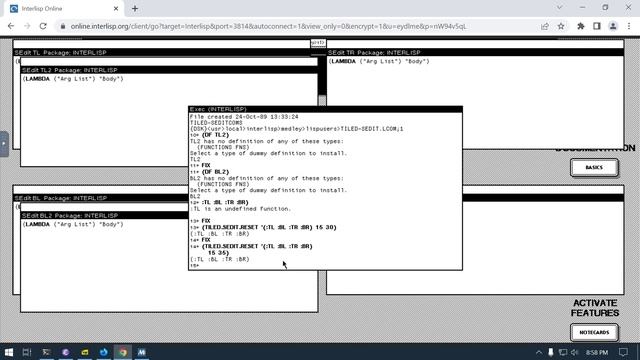Open the terminal app on taskbar
This screenshot has width=640, height=360.
(x=46, y=352)
